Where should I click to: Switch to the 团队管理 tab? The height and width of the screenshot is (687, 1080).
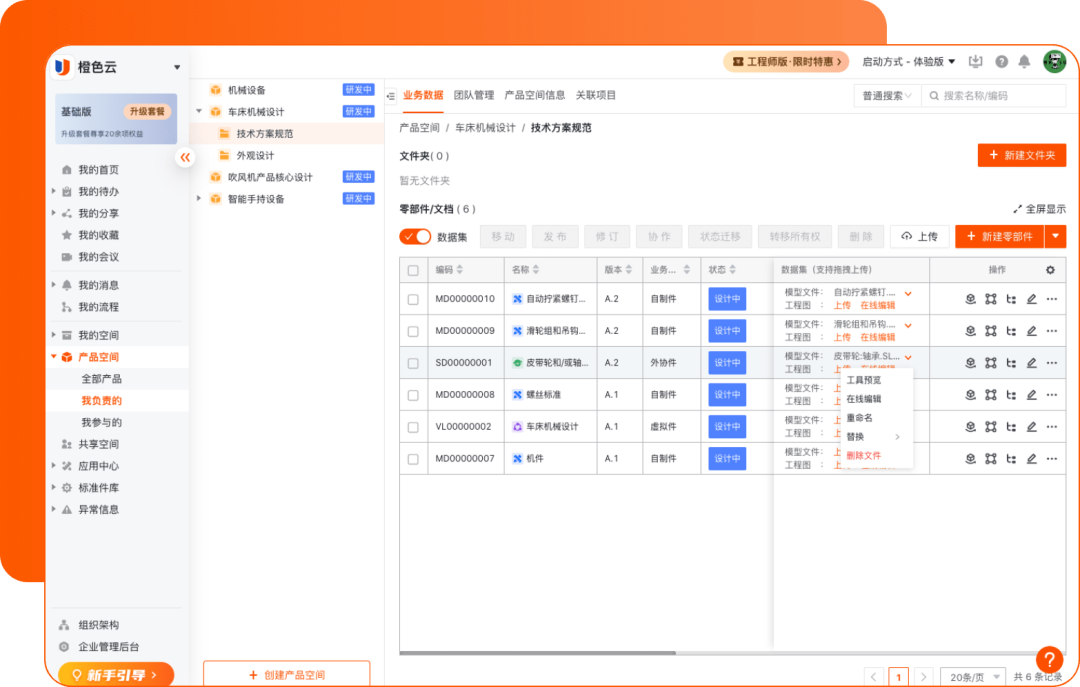[x=474, y=96]
